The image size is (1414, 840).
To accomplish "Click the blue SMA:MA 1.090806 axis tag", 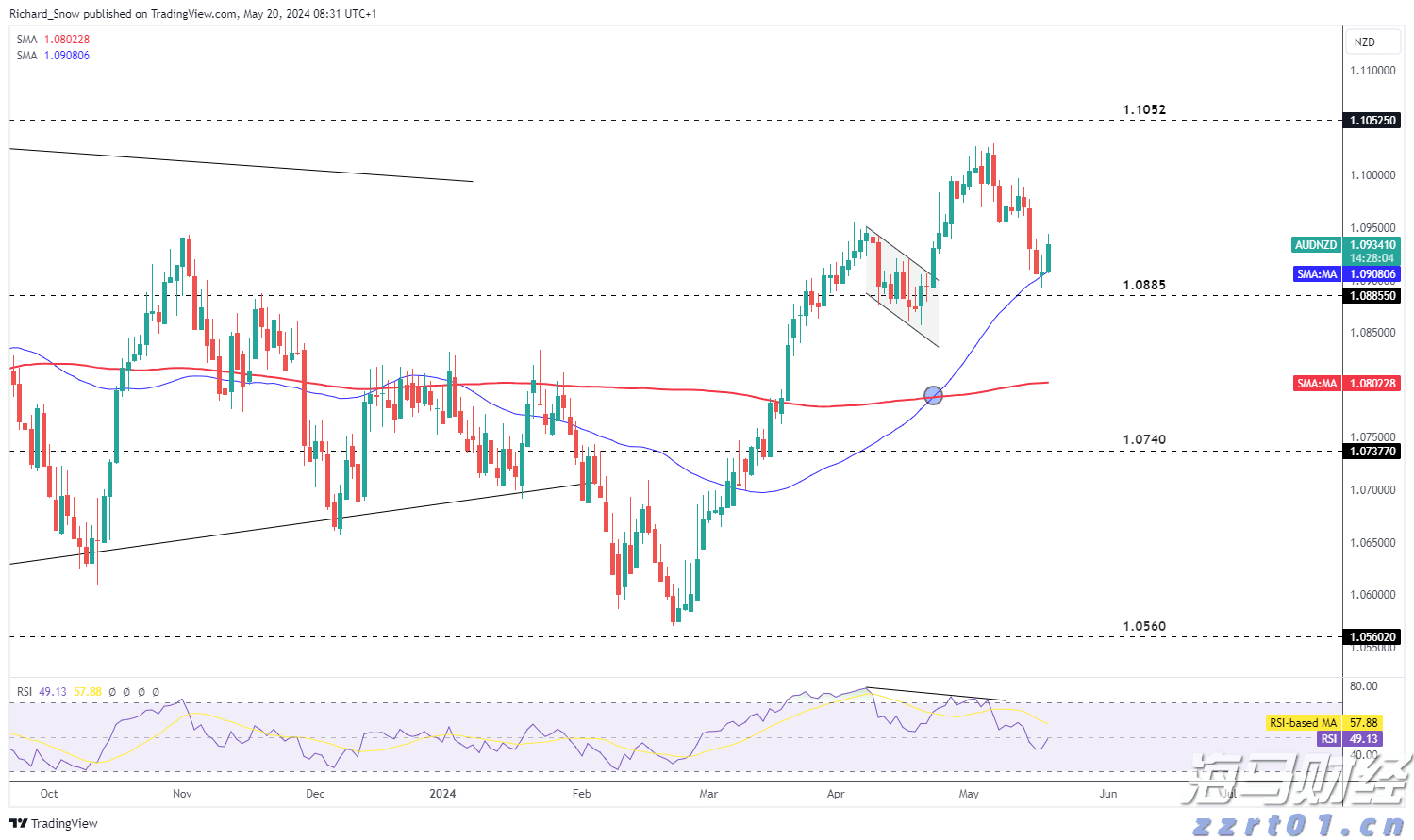I will 1317,274.
